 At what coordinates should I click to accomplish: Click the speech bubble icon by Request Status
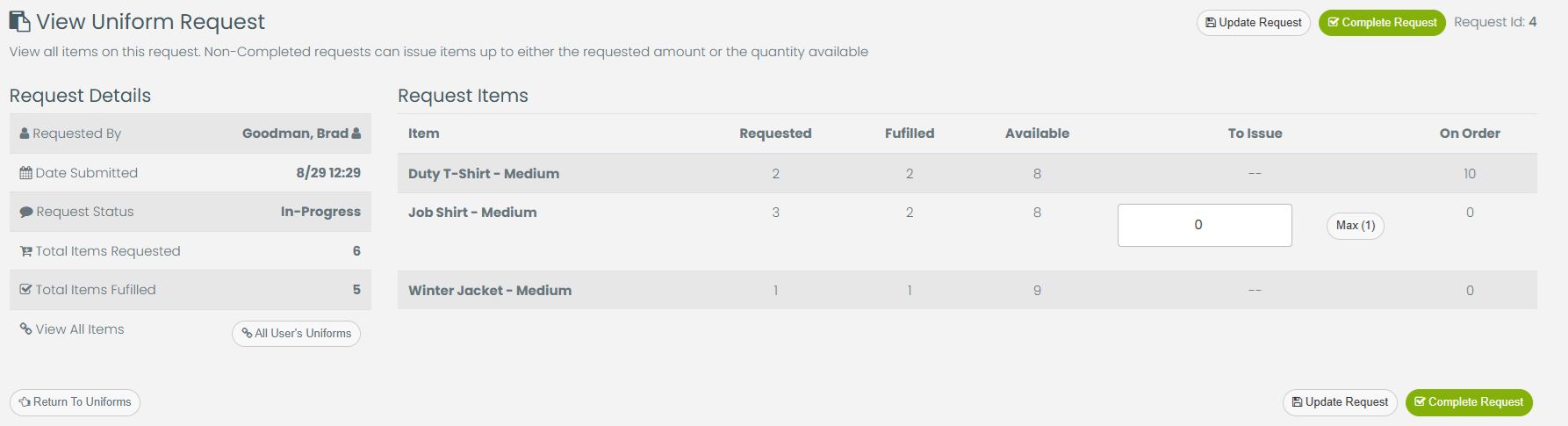[26, 212]
